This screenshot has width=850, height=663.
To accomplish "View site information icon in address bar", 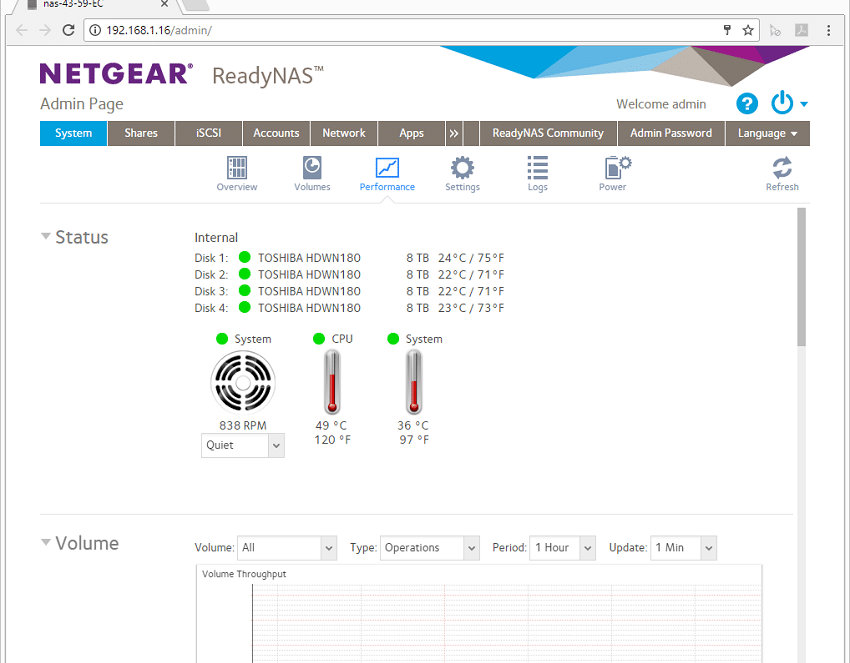I will pyautogui.click(x=95, y=30).
